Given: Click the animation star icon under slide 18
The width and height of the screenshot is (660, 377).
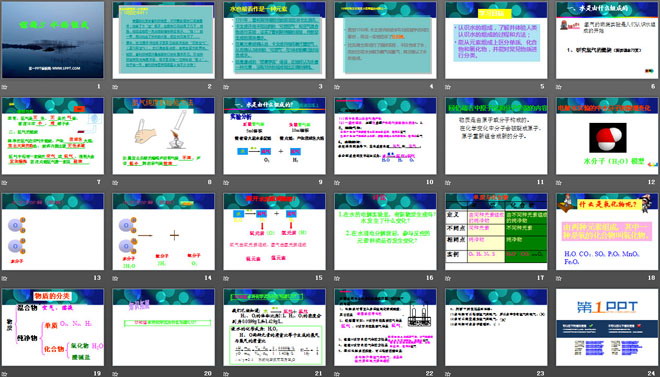Looking at the screenshot, I should [559, 278].
